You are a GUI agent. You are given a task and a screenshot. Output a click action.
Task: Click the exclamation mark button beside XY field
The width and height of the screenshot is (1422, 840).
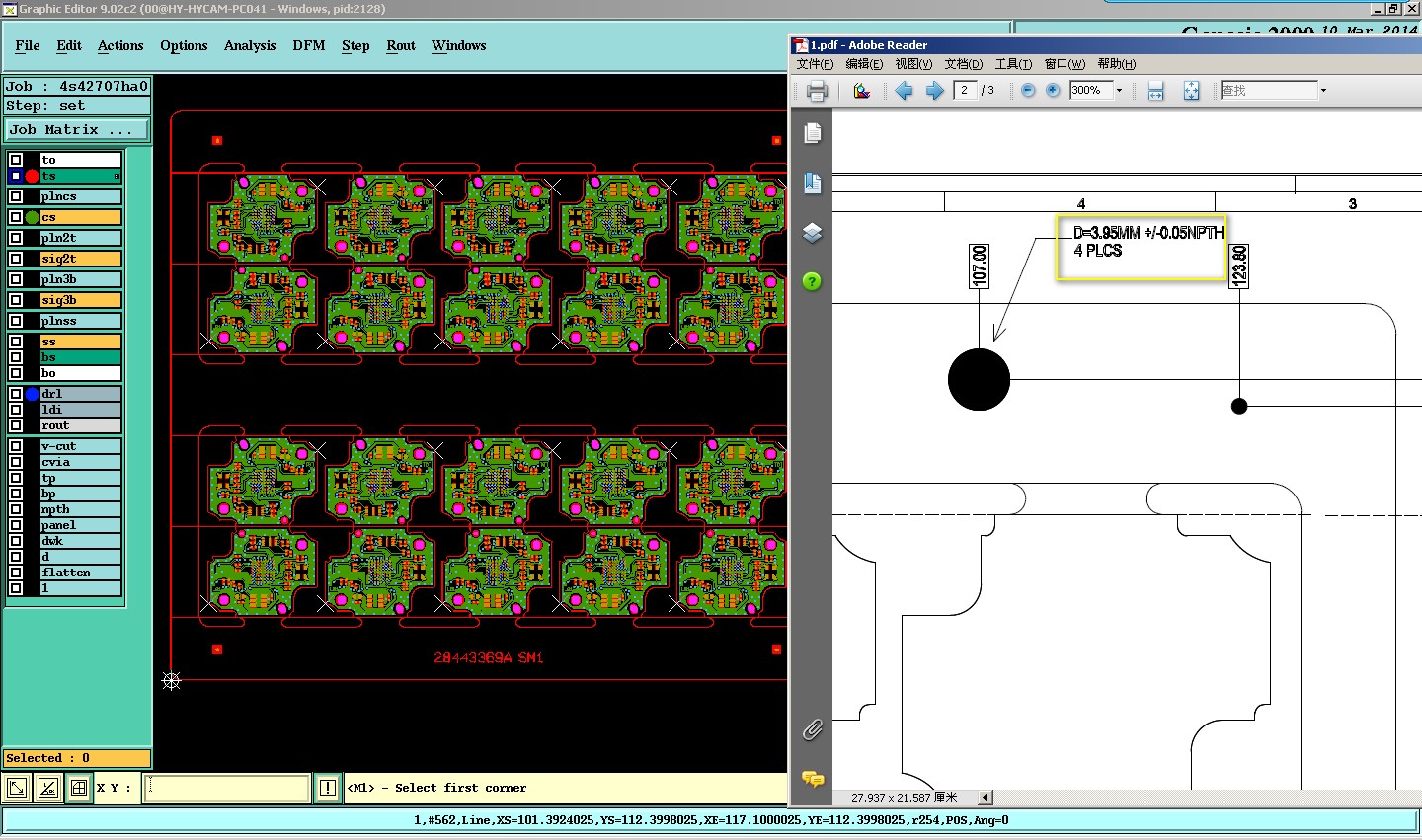pos(328,788)
